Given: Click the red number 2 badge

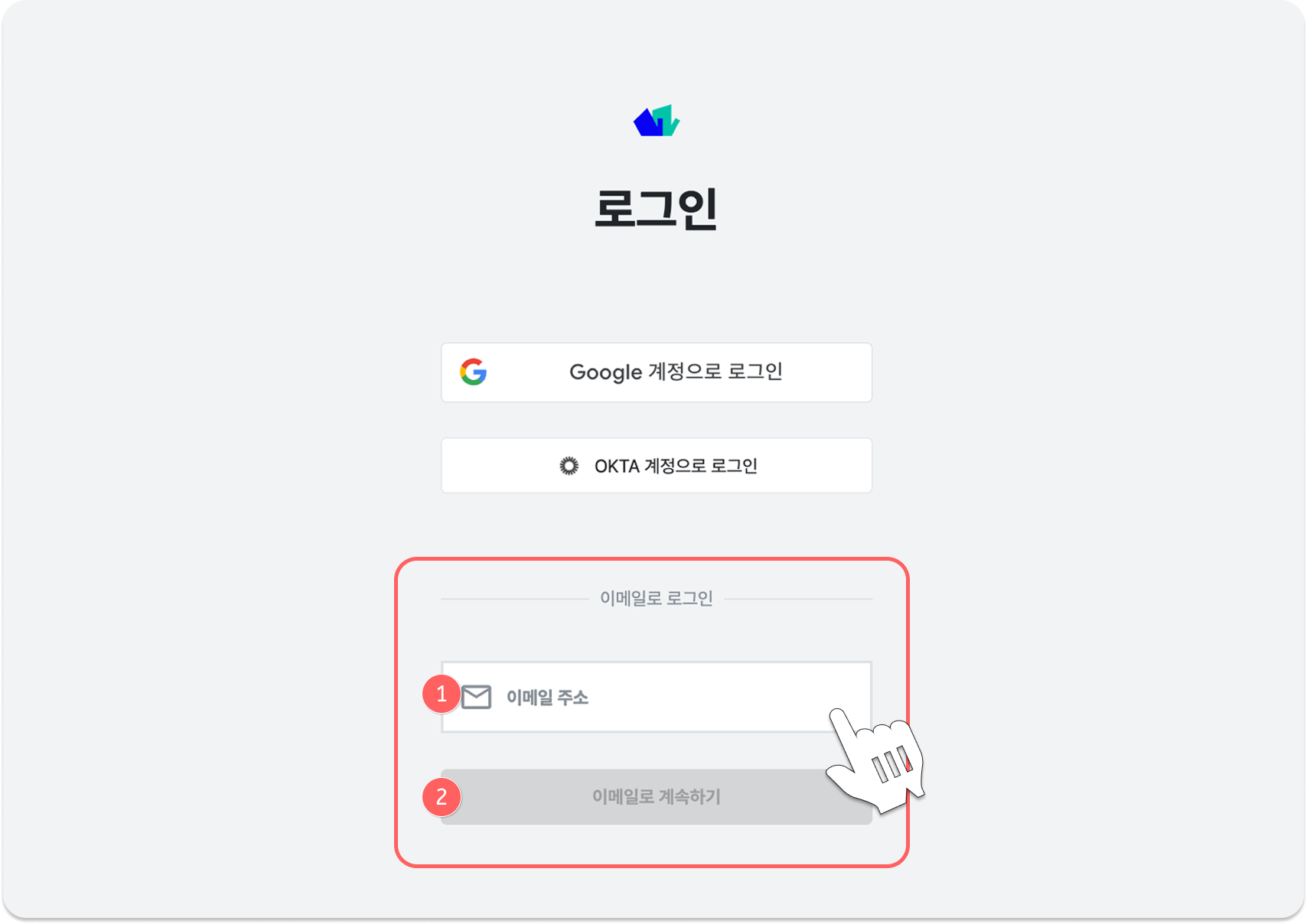Looking at the screenshot, I should (442, 797).
